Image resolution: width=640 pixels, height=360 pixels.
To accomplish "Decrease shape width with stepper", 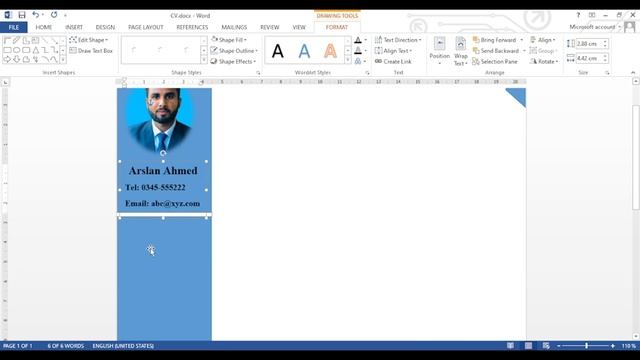I will tap(605, 61).
